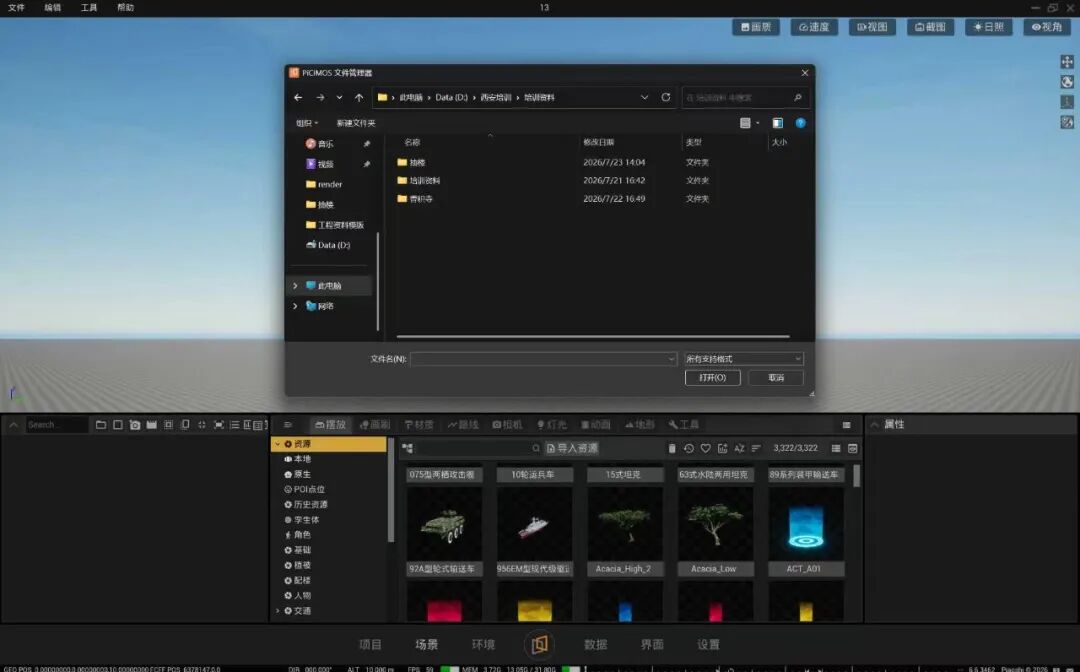The image size is (1080, 672).
Task: Click the heart favorites icon in asset toolbar
Action: [x=705, y=448]
